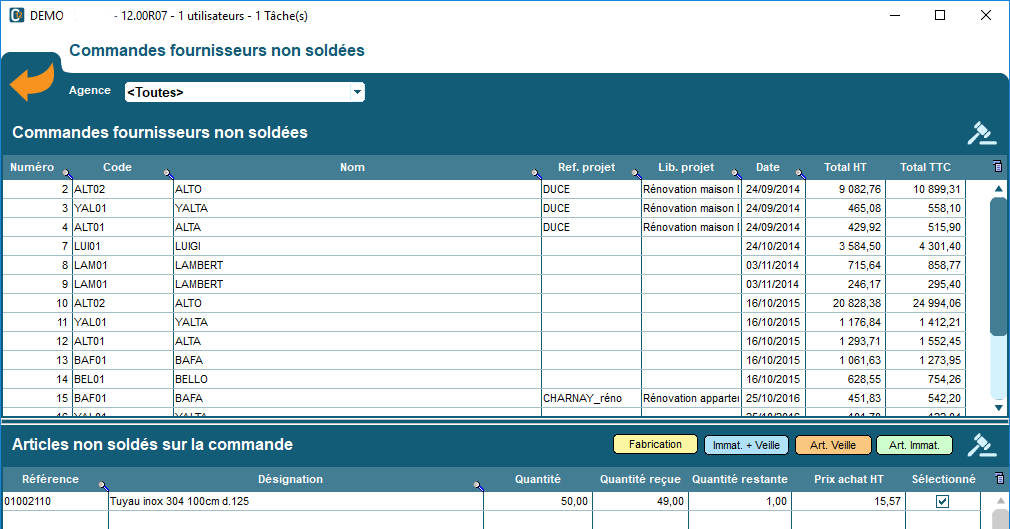Click the Désignation column search magnifier
The height and width of the screenshot is (529, 1010).
tap(478, 485)
